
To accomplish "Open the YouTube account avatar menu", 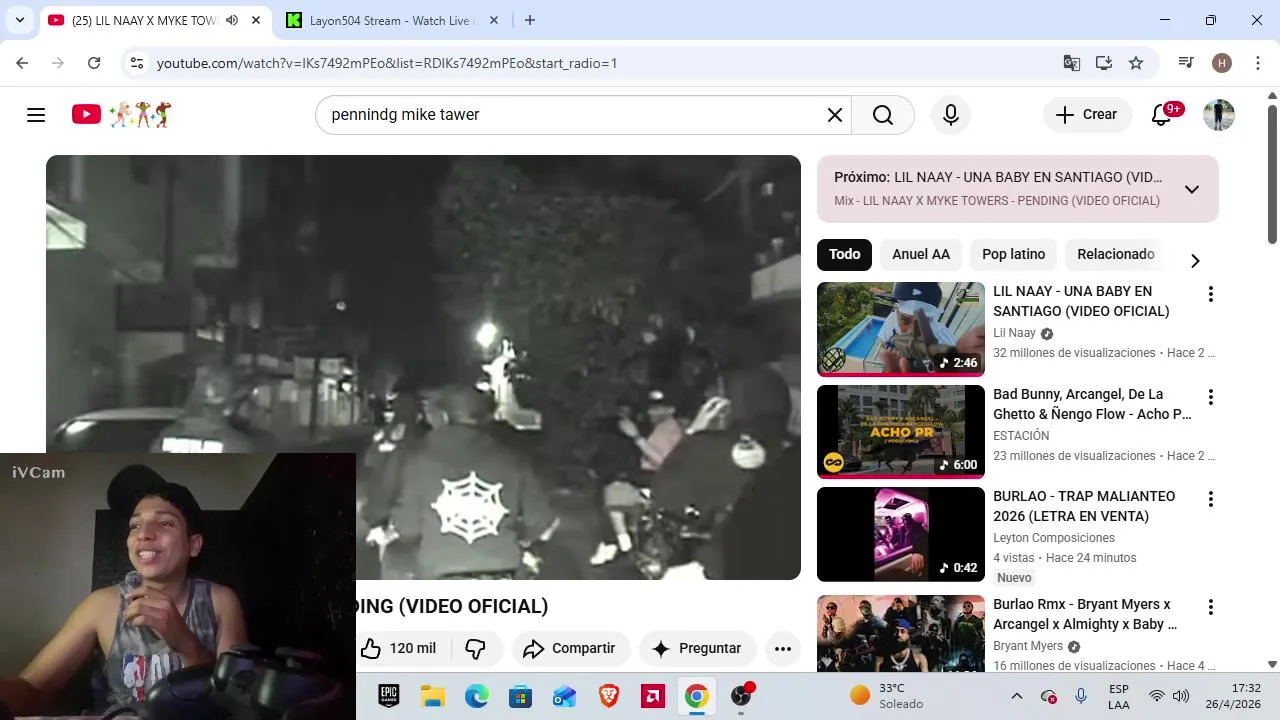I will click(x=1218, y=115).
